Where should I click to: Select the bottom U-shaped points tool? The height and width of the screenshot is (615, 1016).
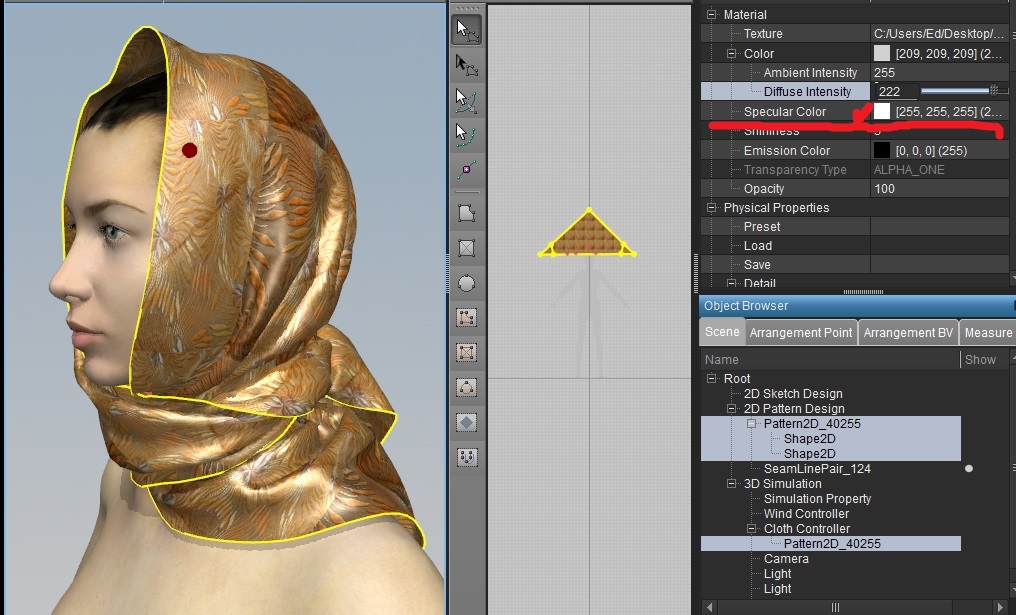[467, 457]
